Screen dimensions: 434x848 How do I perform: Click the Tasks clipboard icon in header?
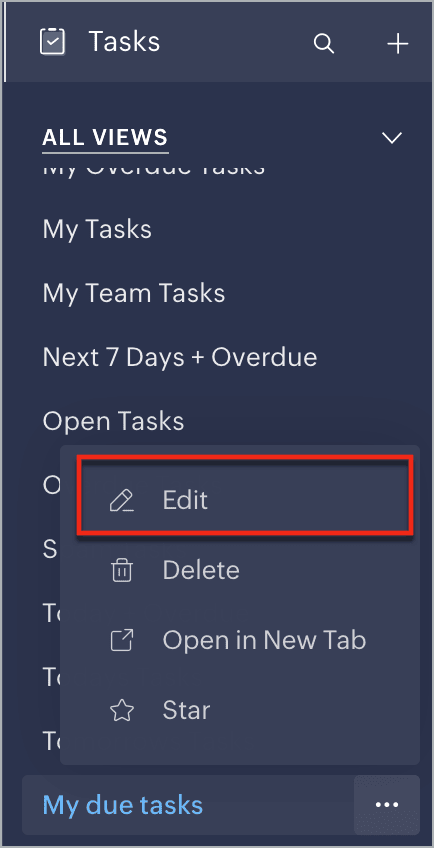(52, 42)
